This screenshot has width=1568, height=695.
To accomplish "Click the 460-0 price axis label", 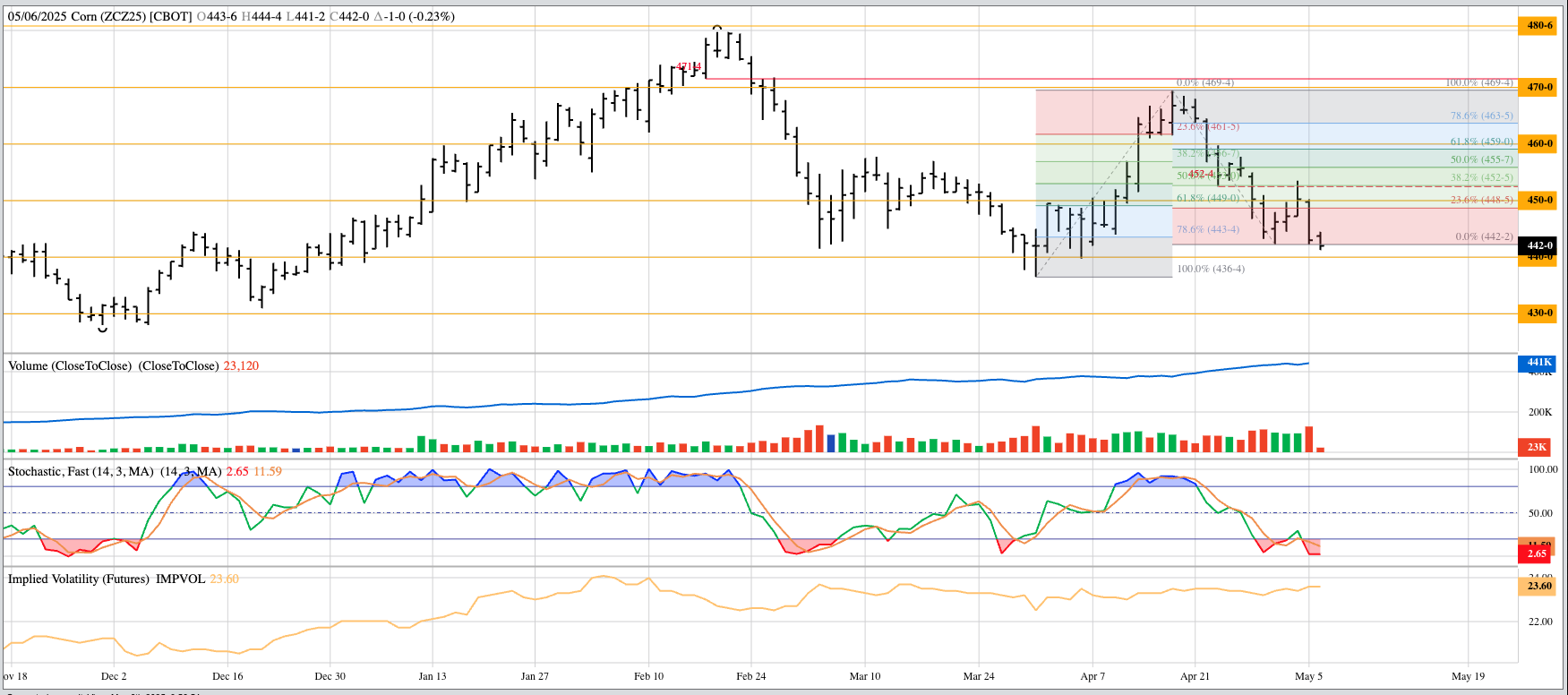I will (1539, 143).
